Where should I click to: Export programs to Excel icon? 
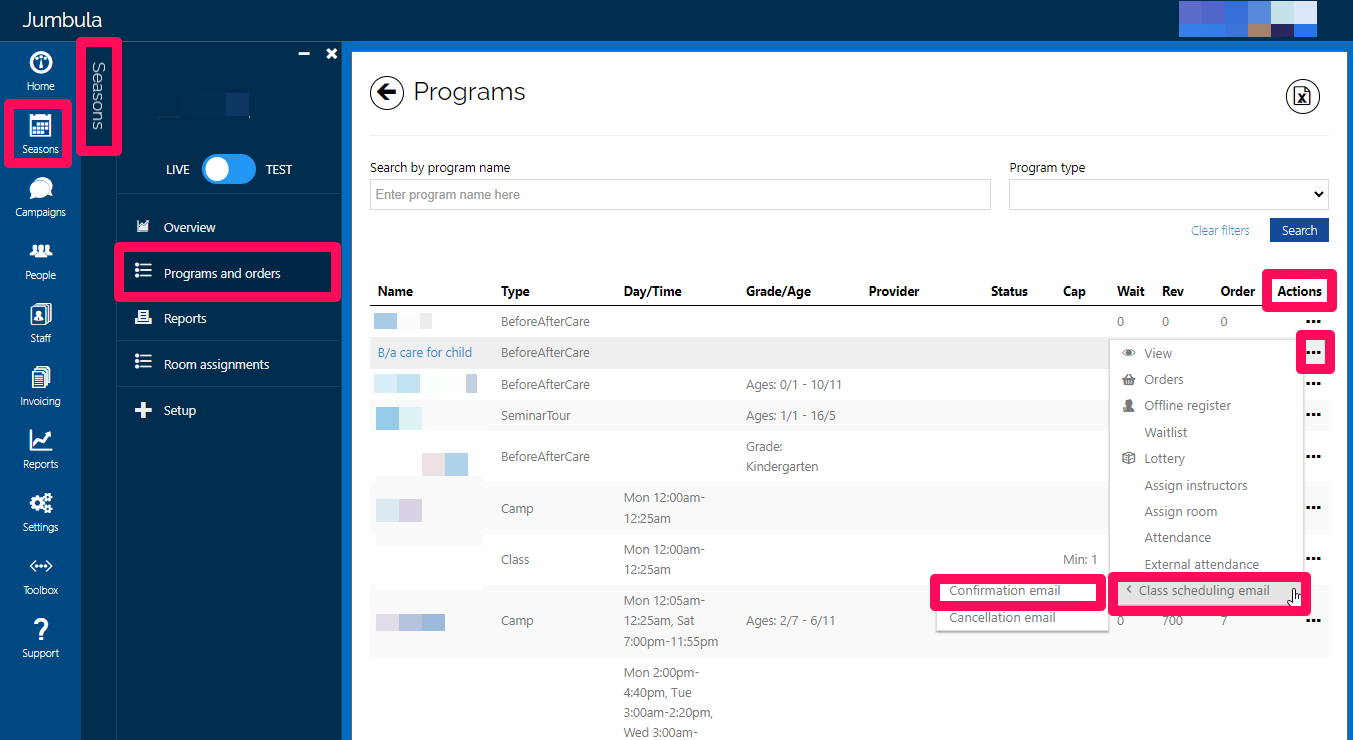[1302, 96]
